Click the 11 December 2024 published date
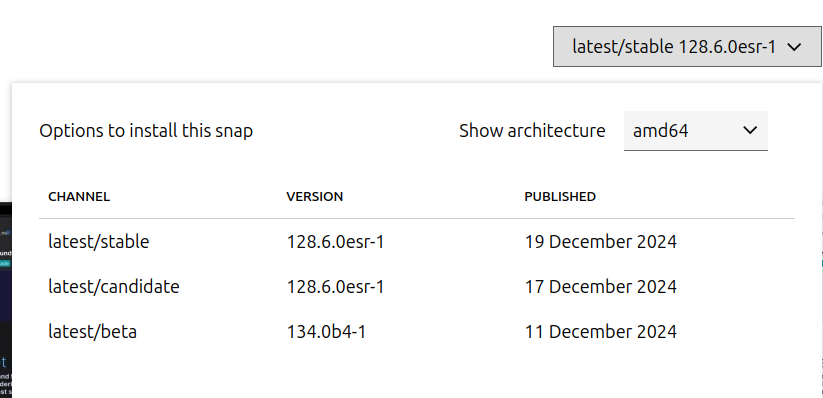 [601, 332]
